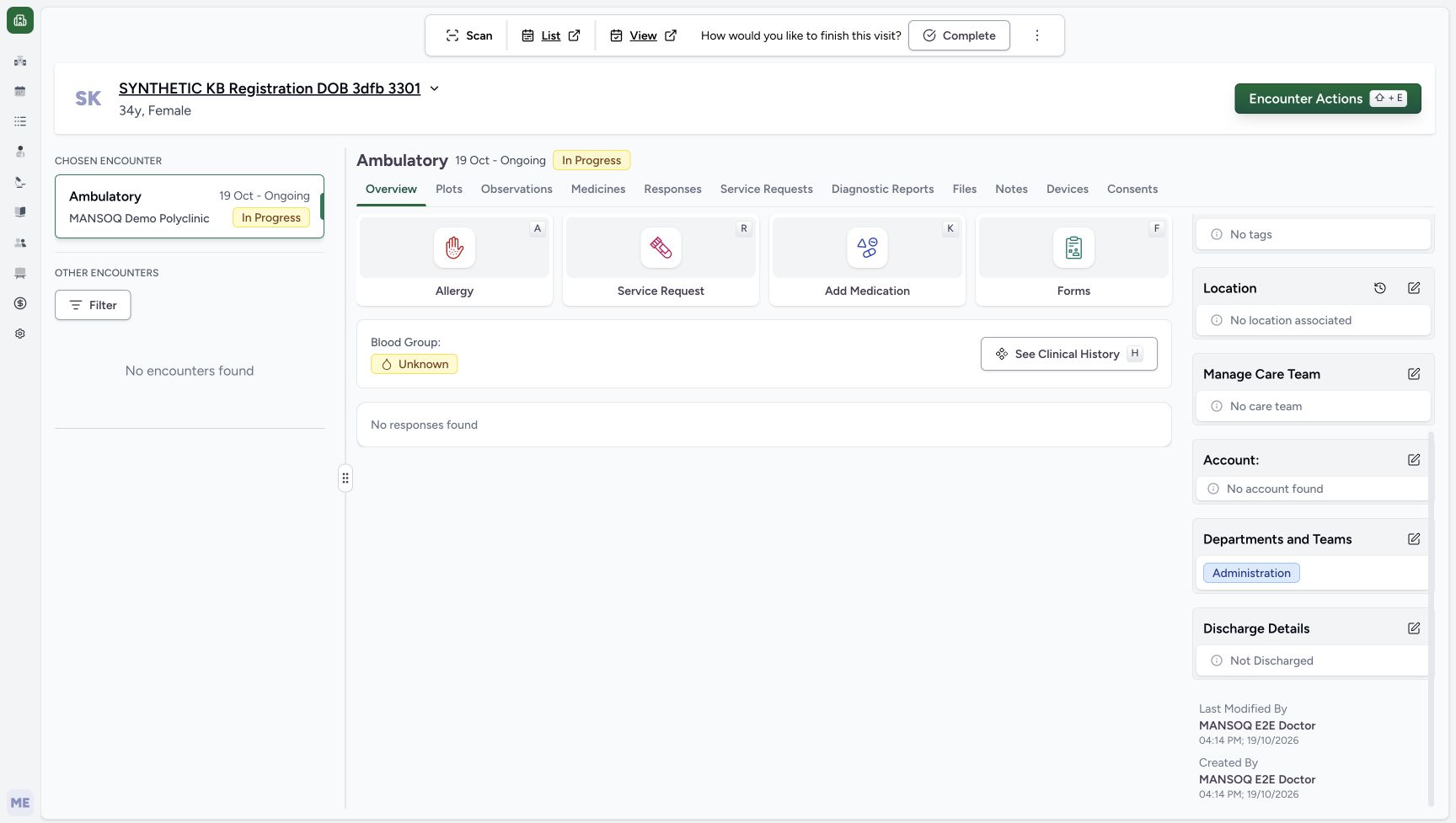View location history clock icon
1456x823 pixels.
pos(1380,288)
